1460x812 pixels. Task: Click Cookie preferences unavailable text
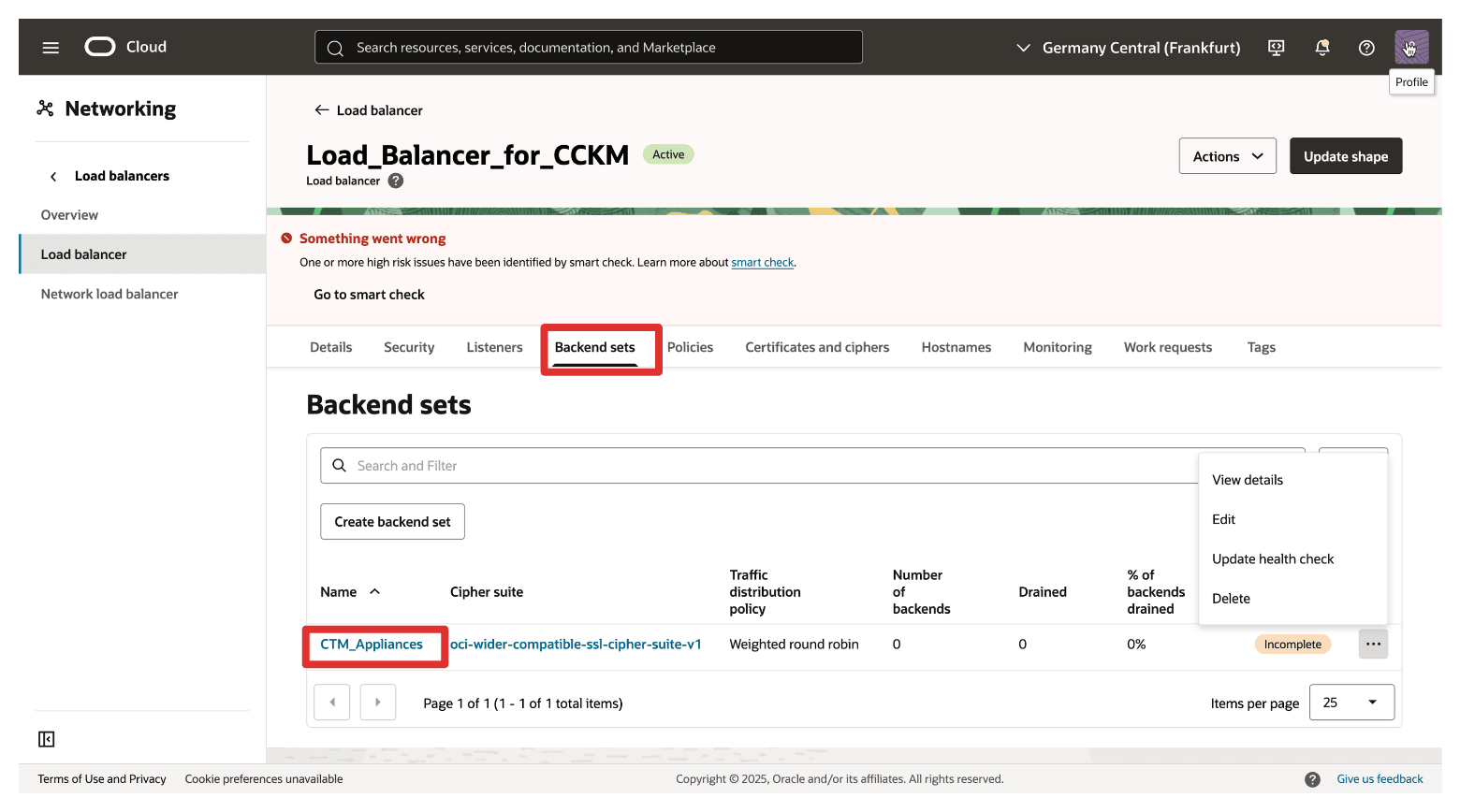click(264, 779)
